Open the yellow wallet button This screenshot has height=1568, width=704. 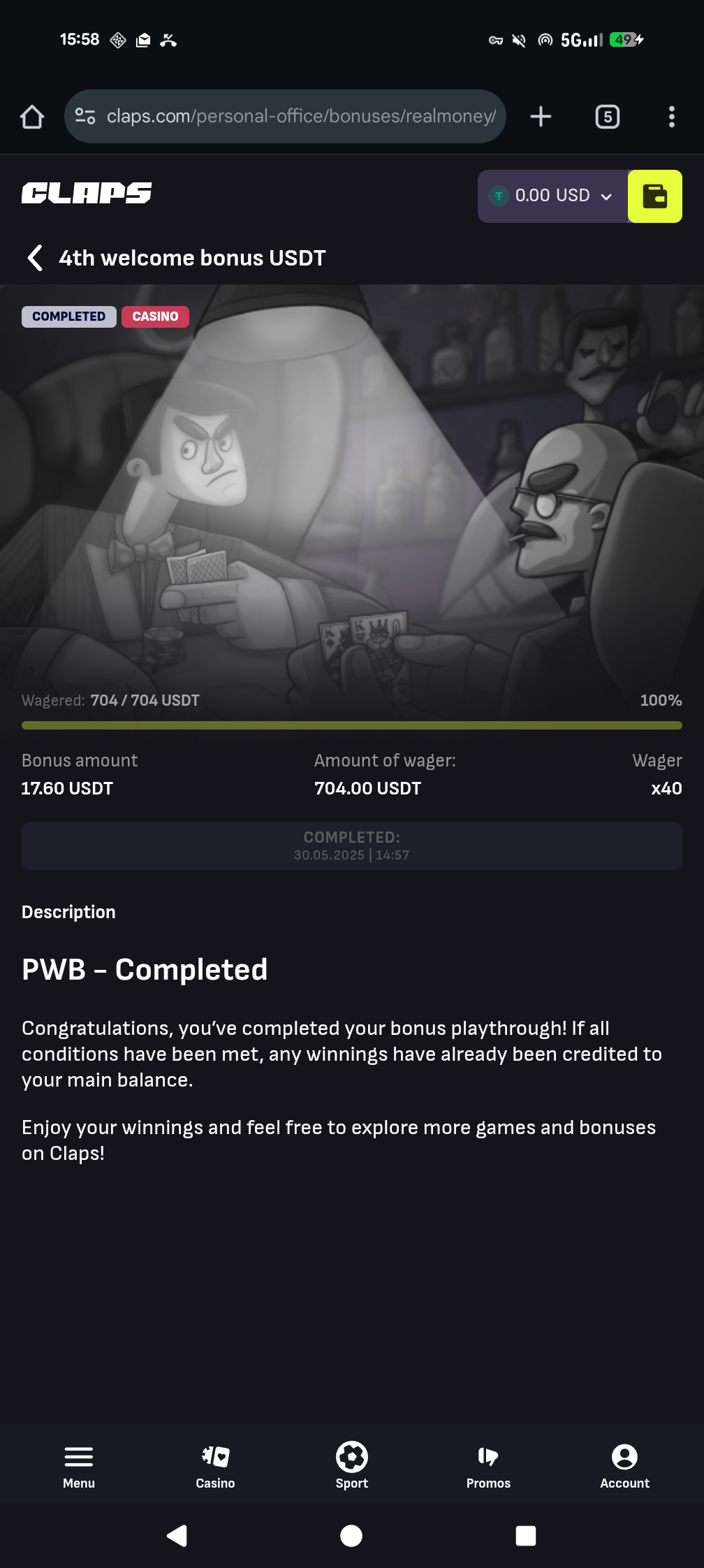point(654,196)
